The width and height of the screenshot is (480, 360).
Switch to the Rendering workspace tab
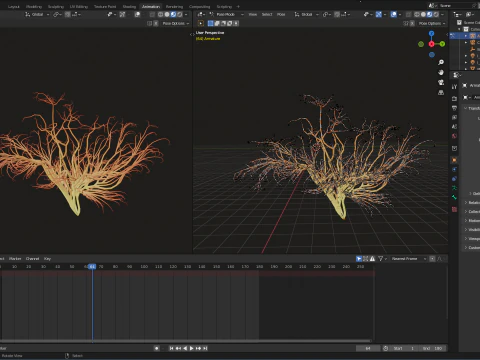(174, 6)
